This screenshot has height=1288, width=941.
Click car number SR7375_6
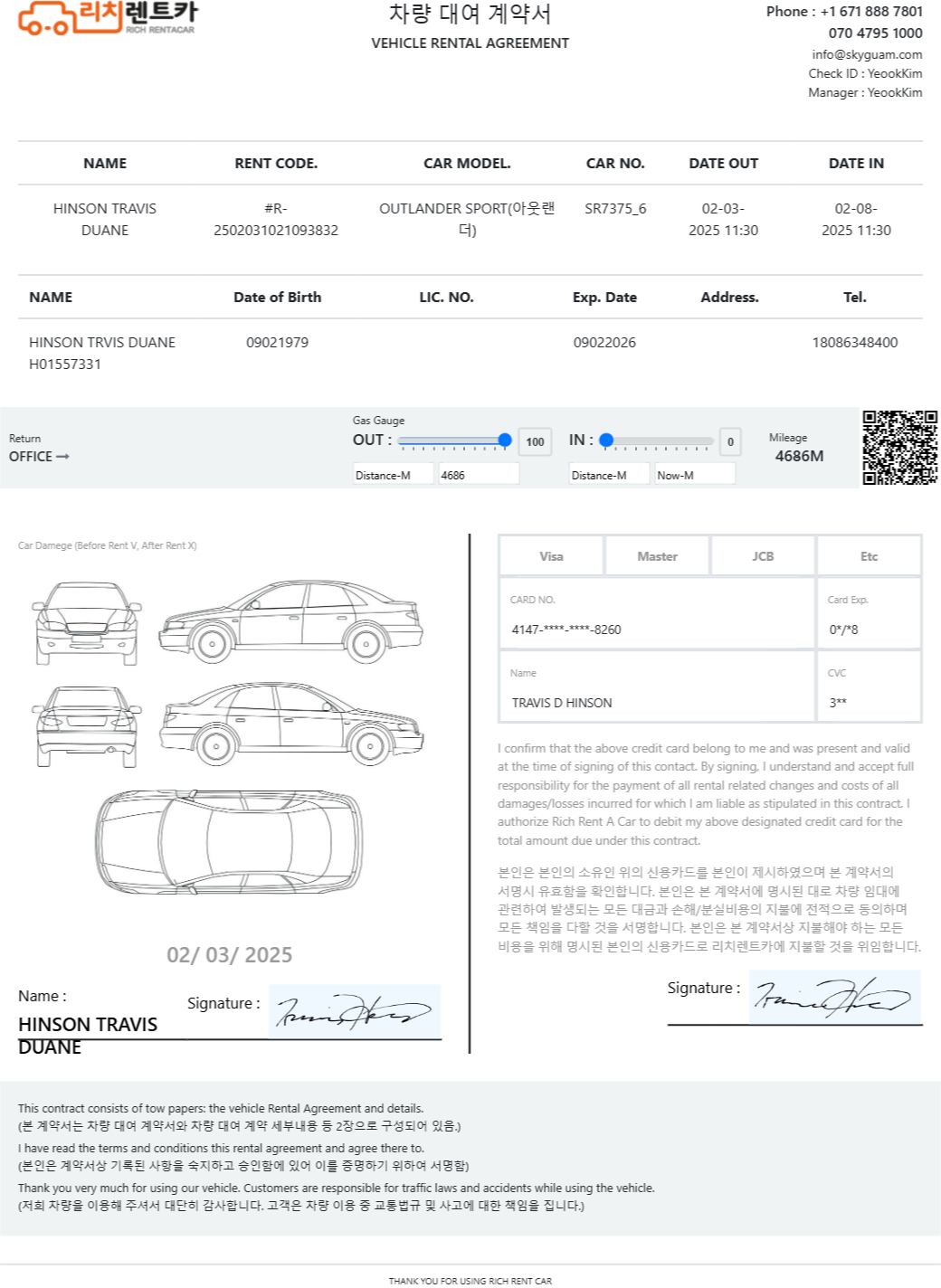[x=615, y=208]
